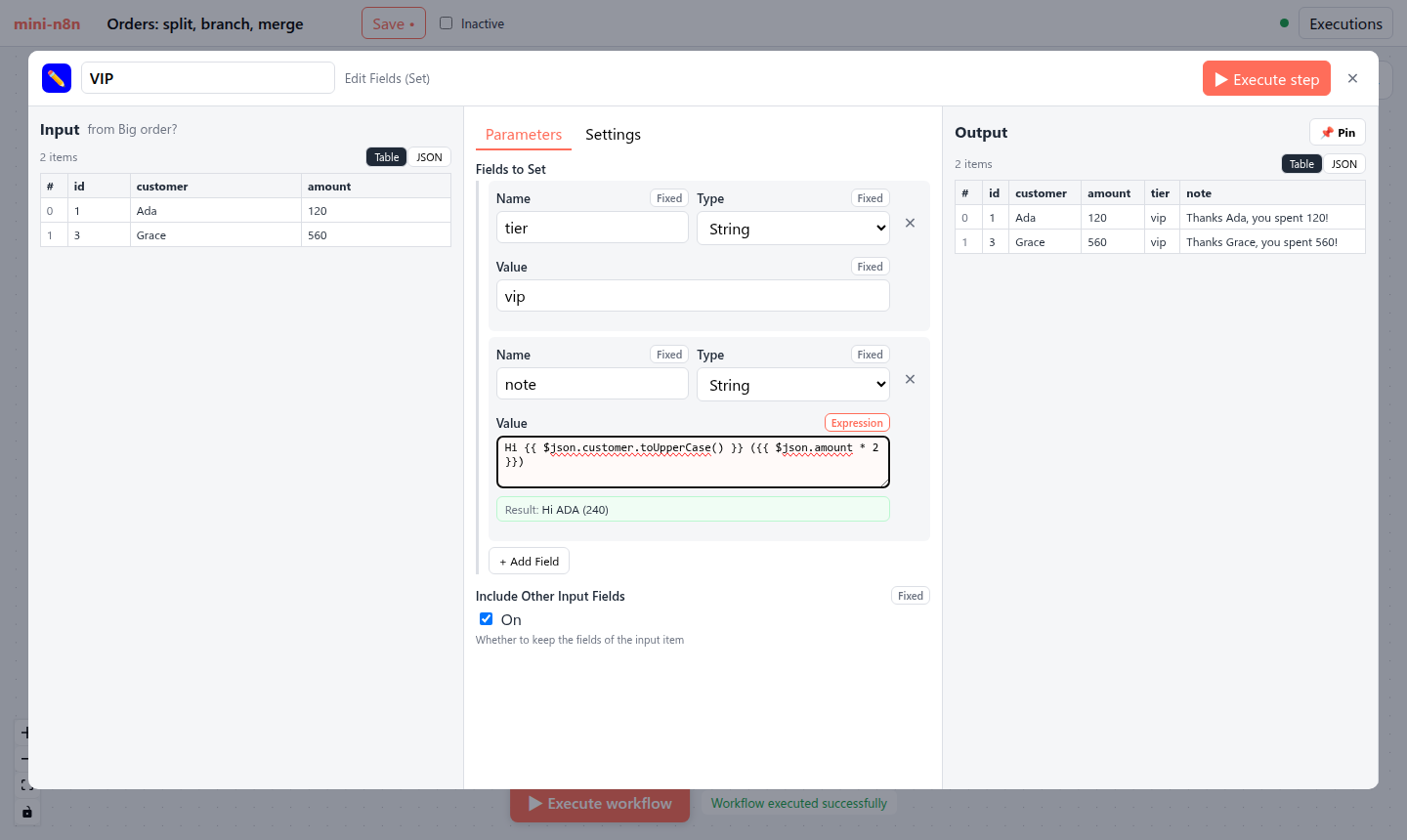Pin the output data
This screenshot has width=1407, height=840.
[x=1338, y=133]
